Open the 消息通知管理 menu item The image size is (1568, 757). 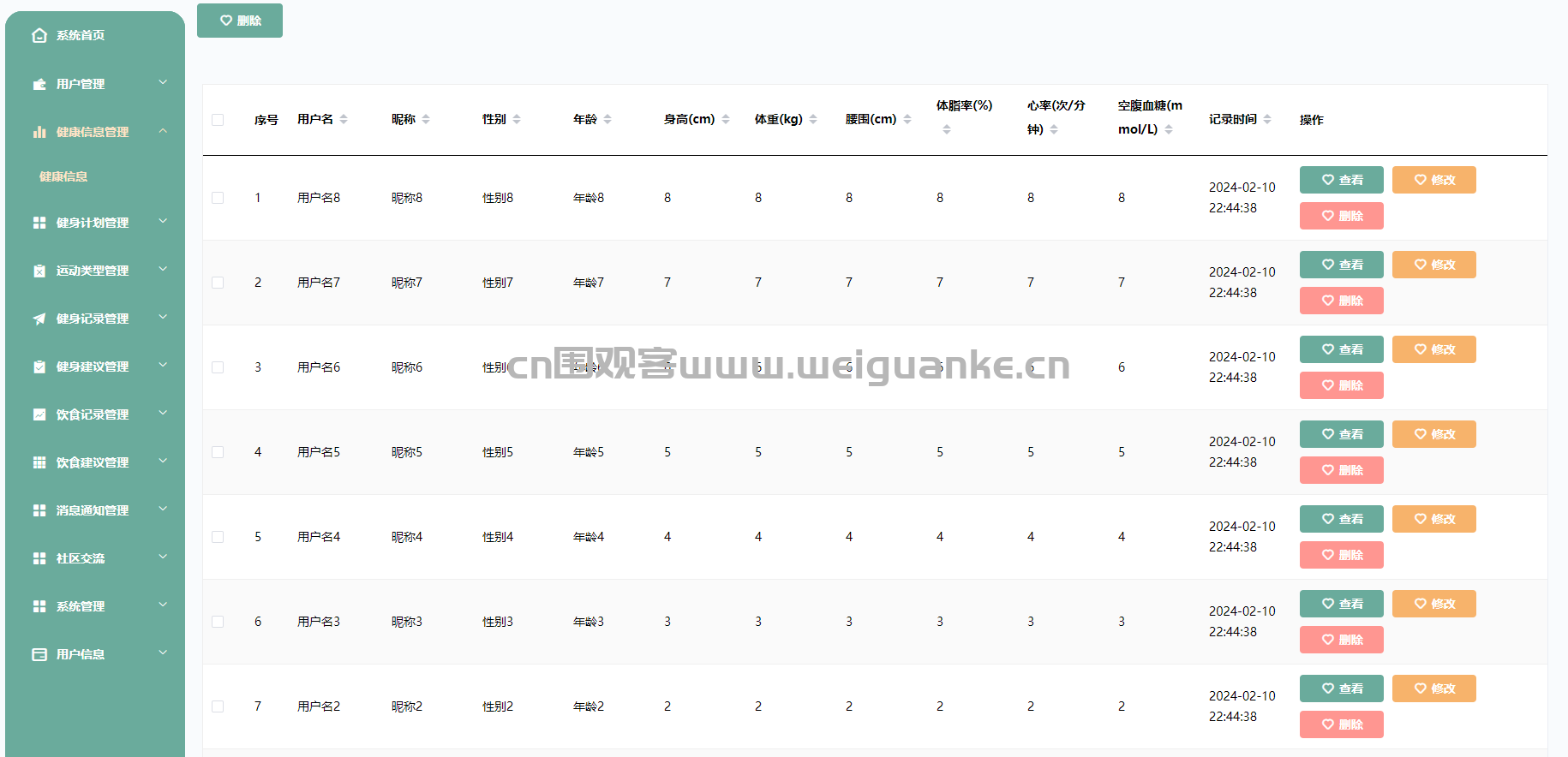(93, 510)
